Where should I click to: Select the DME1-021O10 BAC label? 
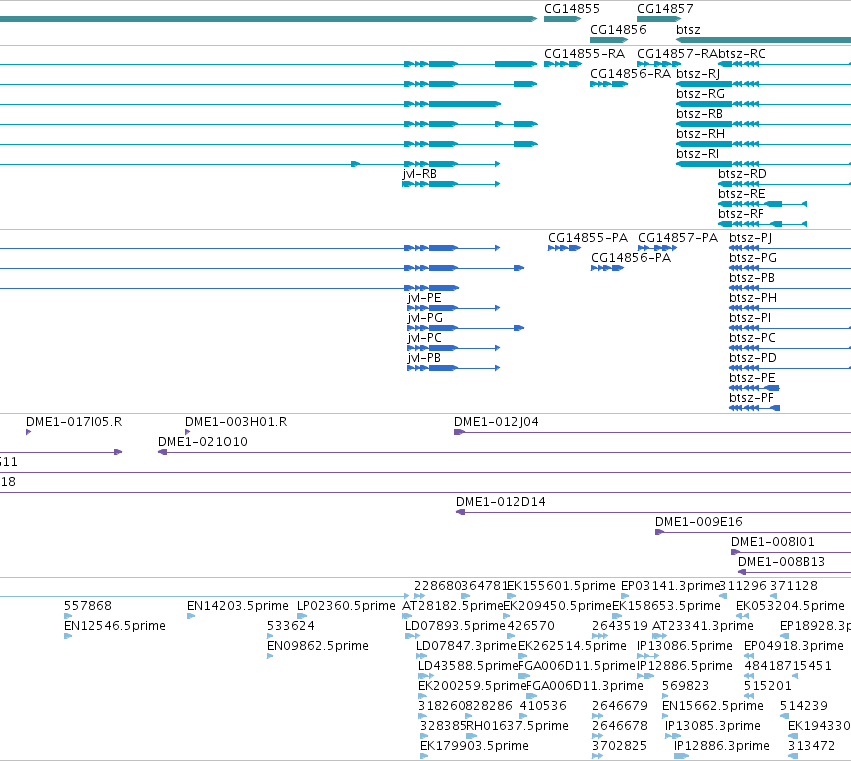(202, 442)
